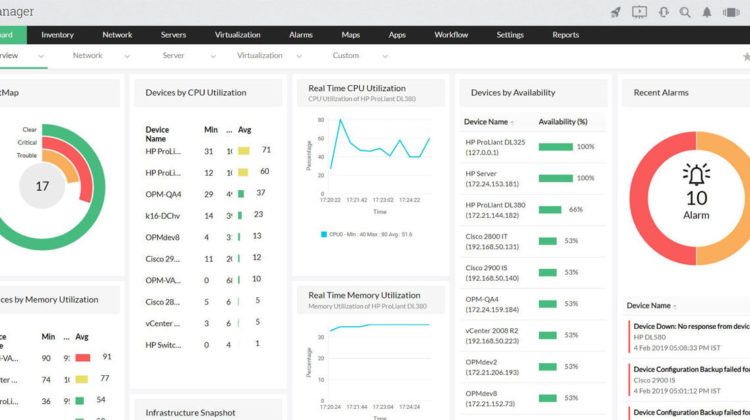Screen dimensions: 750x420
Task: Open vCenter 2008 R2 device entry
Action: [x=532, y=335]
